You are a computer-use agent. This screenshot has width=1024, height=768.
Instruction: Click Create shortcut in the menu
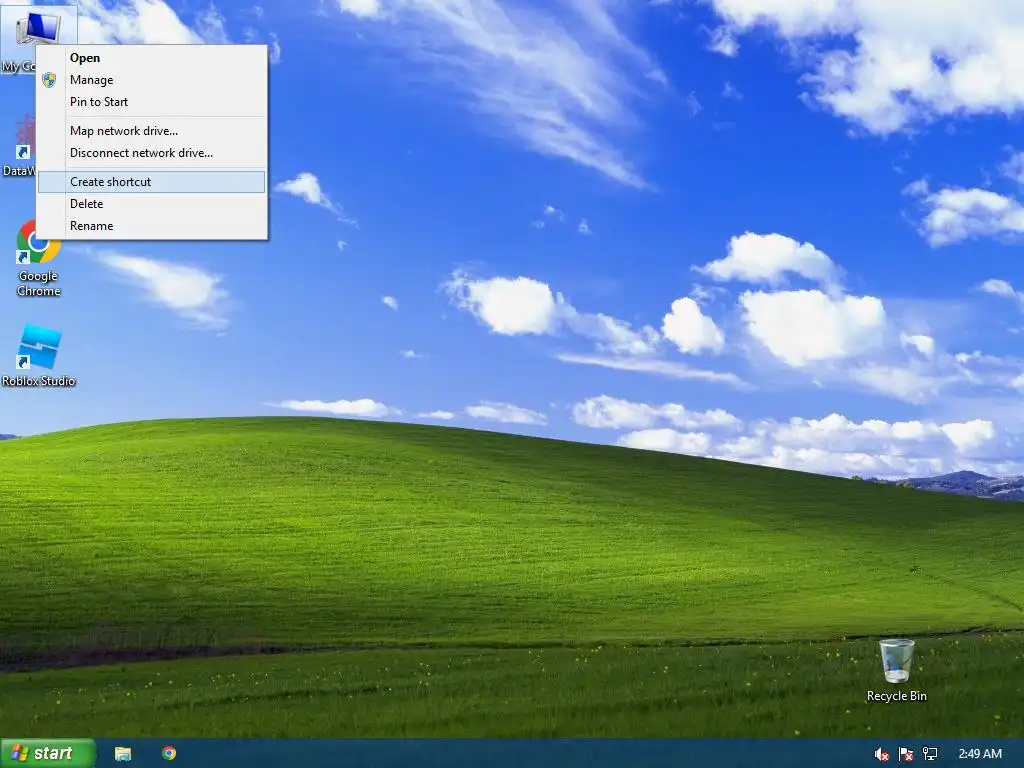click(x=152, y=182)
